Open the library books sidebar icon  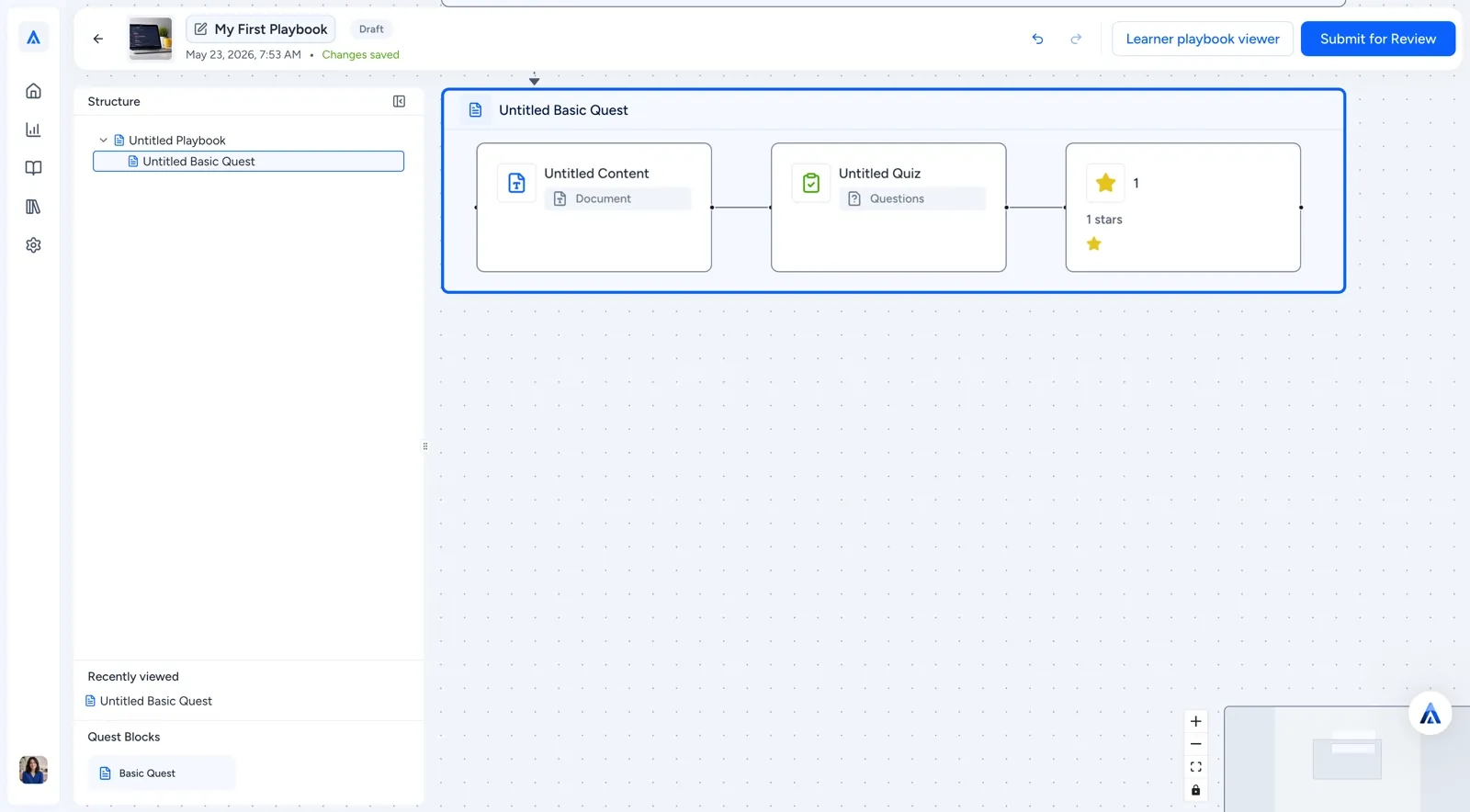[33, 207]
